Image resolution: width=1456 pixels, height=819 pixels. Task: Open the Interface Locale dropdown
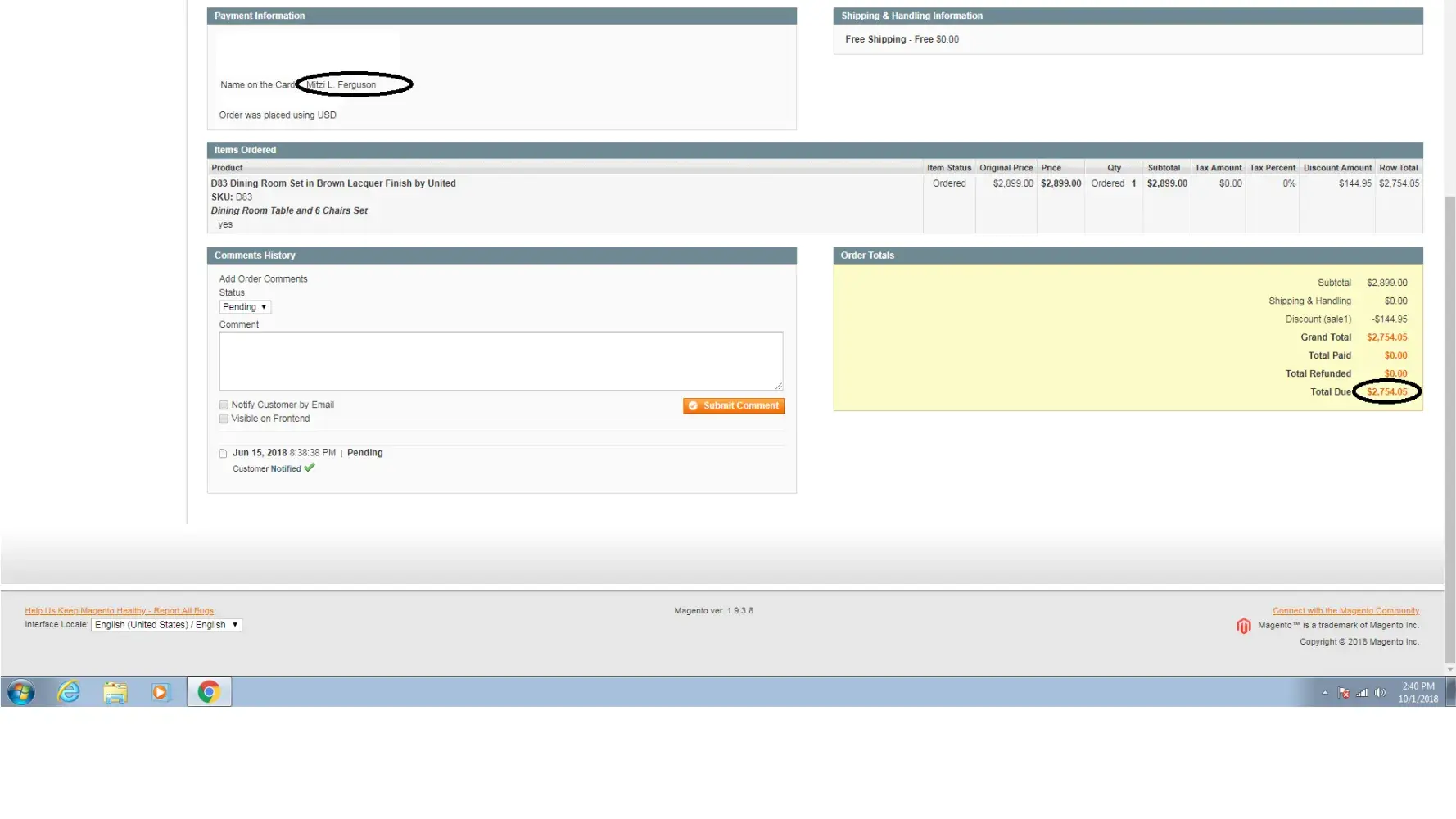pyautogui.click(x=166, y=625)
